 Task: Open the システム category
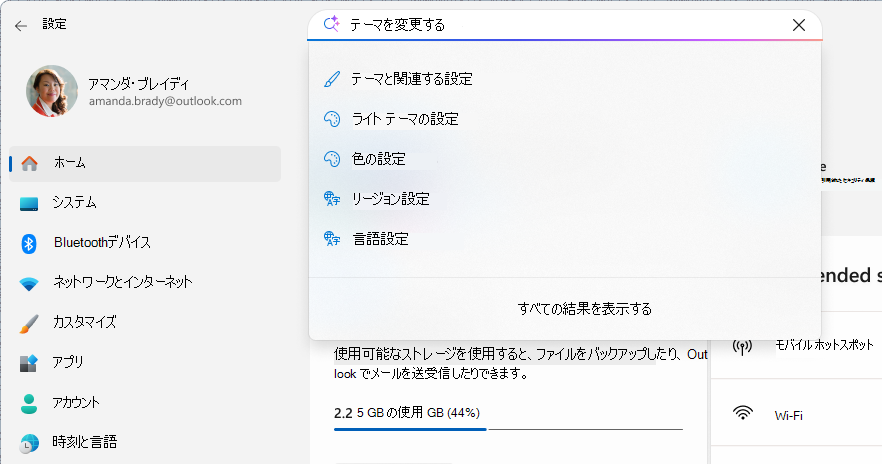click(145, 203)
